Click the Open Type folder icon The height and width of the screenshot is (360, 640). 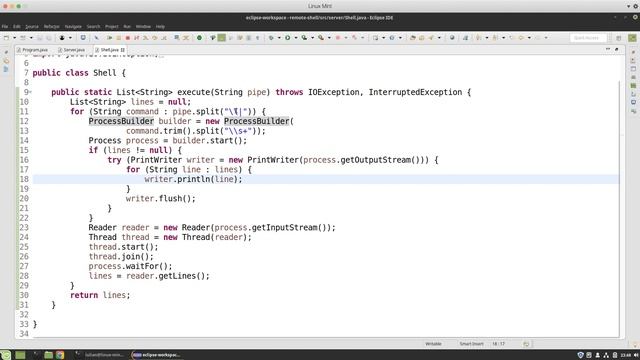click(x=413, y=38)
